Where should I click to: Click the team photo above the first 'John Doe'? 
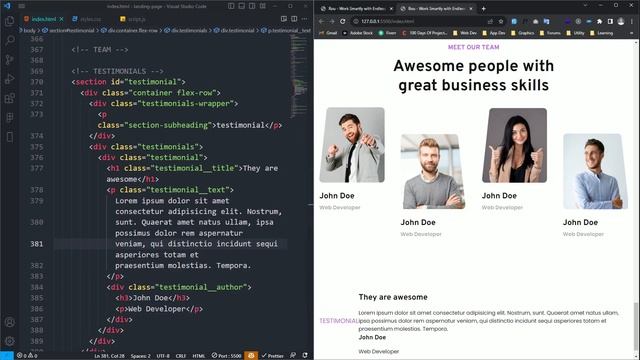coord(352,145)
